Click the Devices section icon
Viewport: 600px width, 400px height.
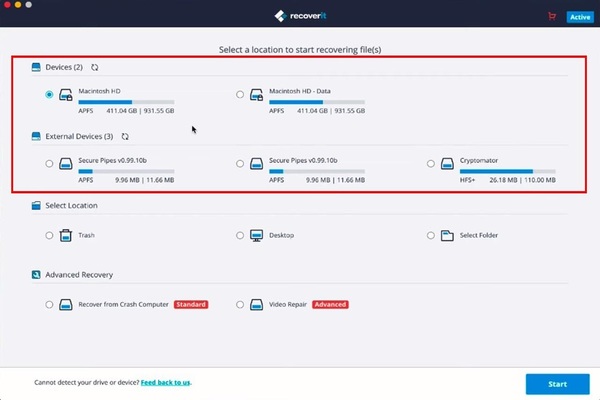click(x=36, y=67)
